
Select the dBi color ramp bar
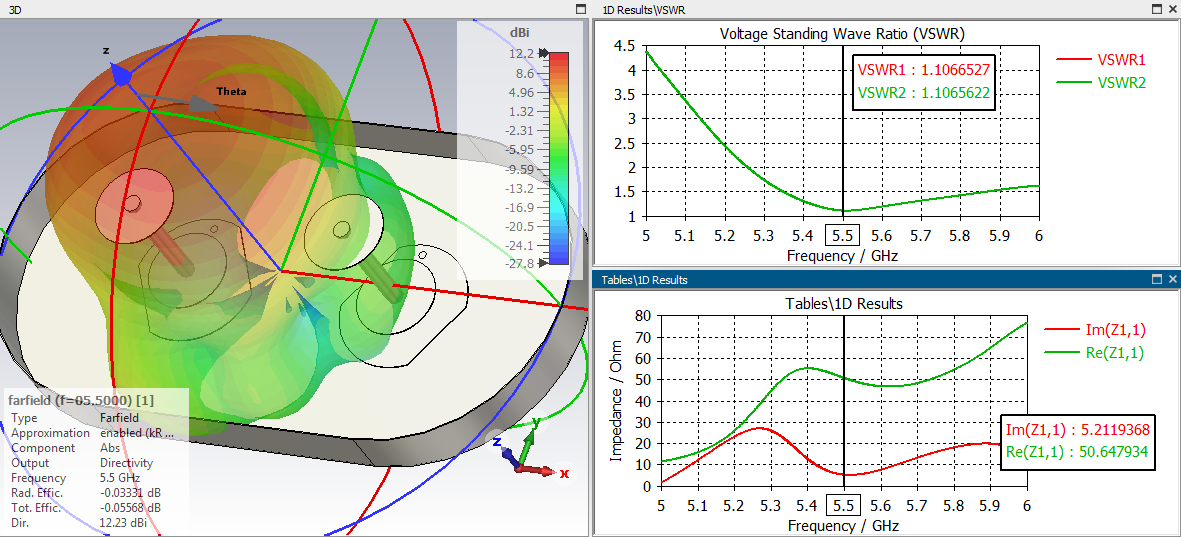click(558, 158)
